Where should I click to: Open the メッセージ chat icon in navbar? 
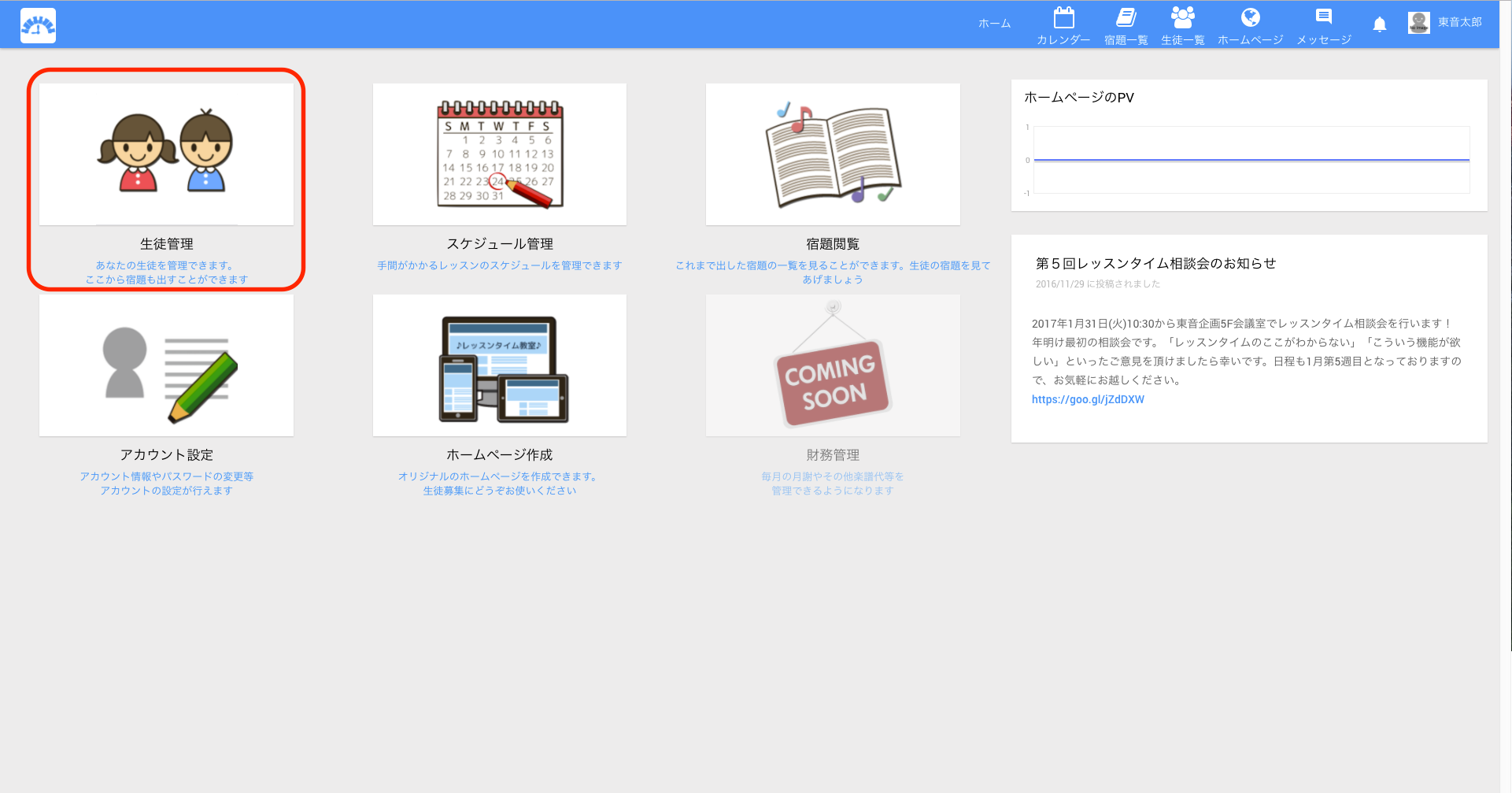[x=1324, y=17]
